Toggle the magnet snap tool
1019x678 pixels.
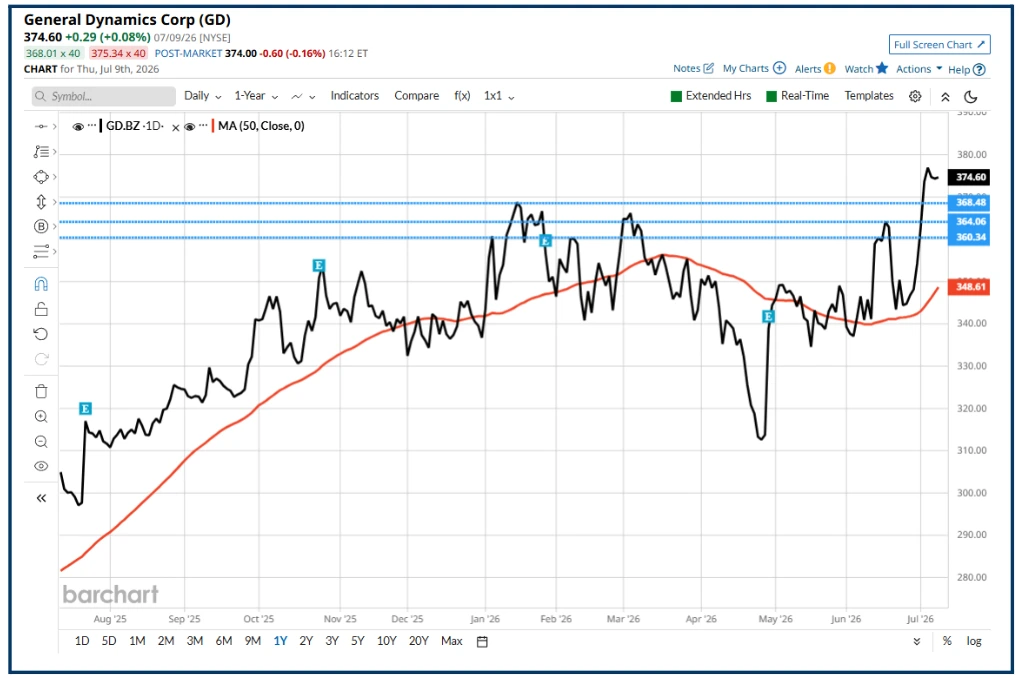point(41,284)
